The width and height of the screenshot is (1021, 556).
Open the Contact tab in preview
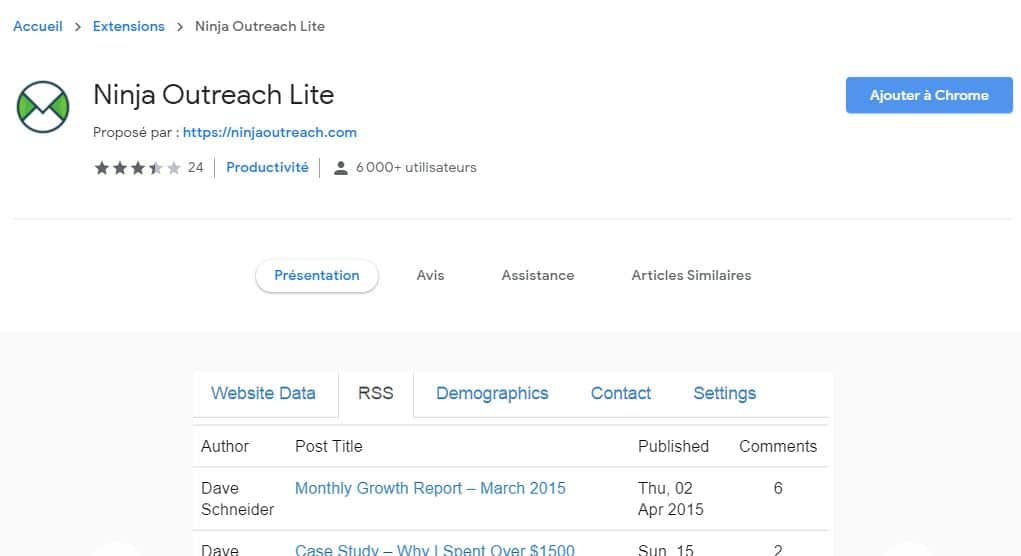click(x=621, y=393)
